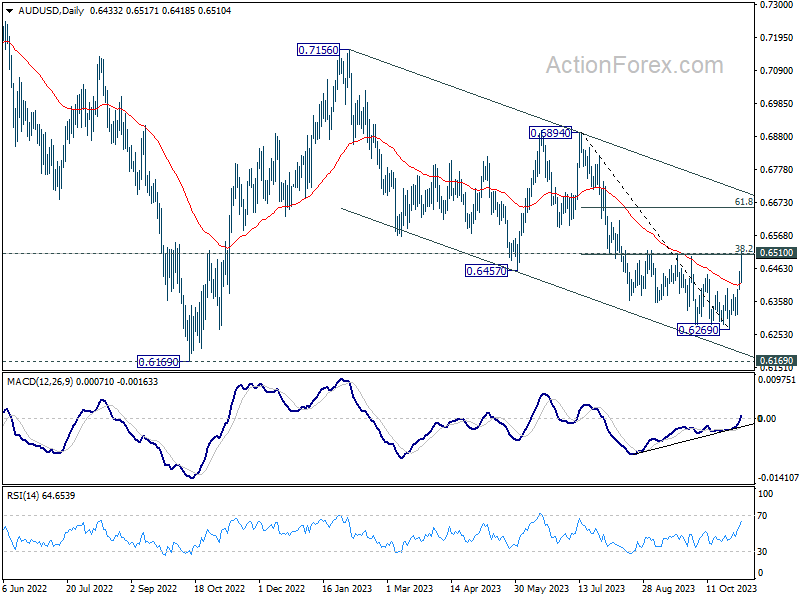This screenshot has height=600, width=800.
Task: Click the 0.68940 price label
Action: coord(551,133)
